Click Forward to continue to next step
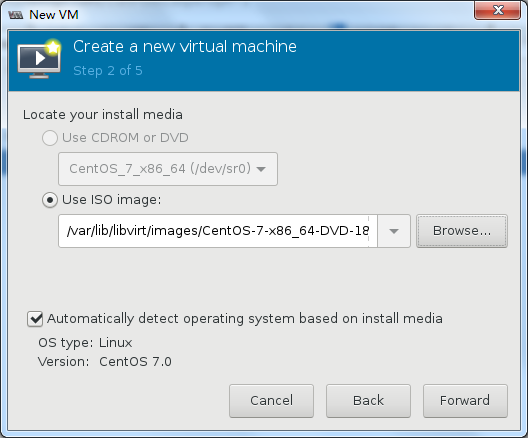Screen dimensions: 528x438 click(465, 401)
